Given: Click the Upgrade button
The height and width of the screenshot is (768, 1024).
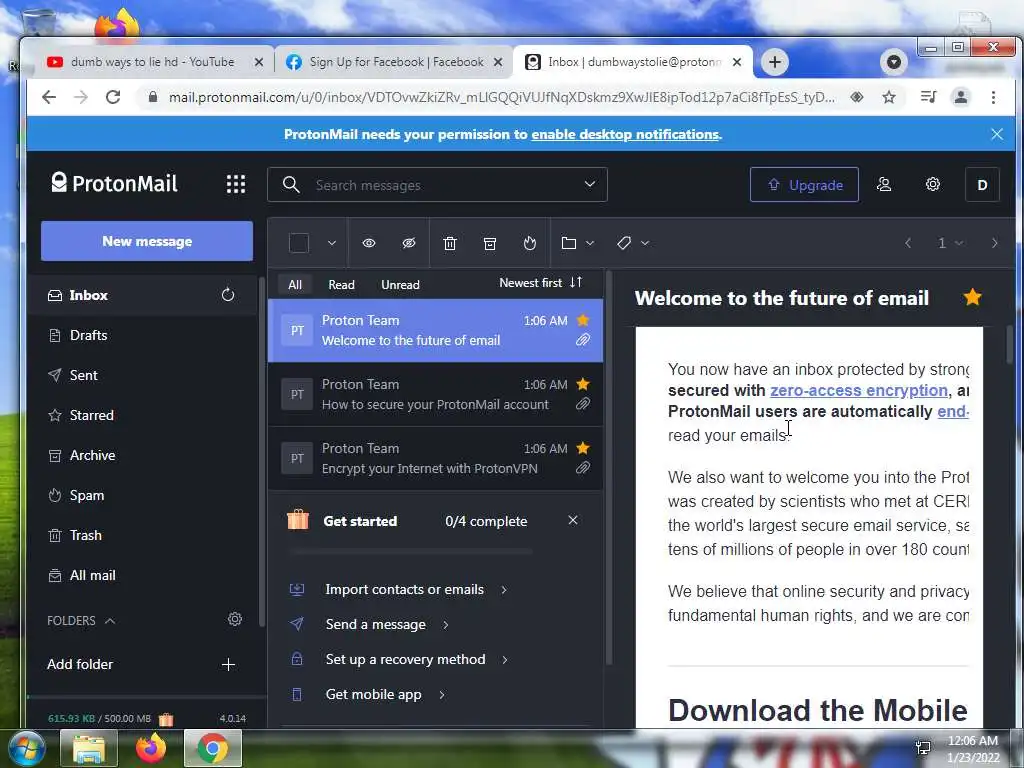Looking at the screenshot, I should coord(804,185).
